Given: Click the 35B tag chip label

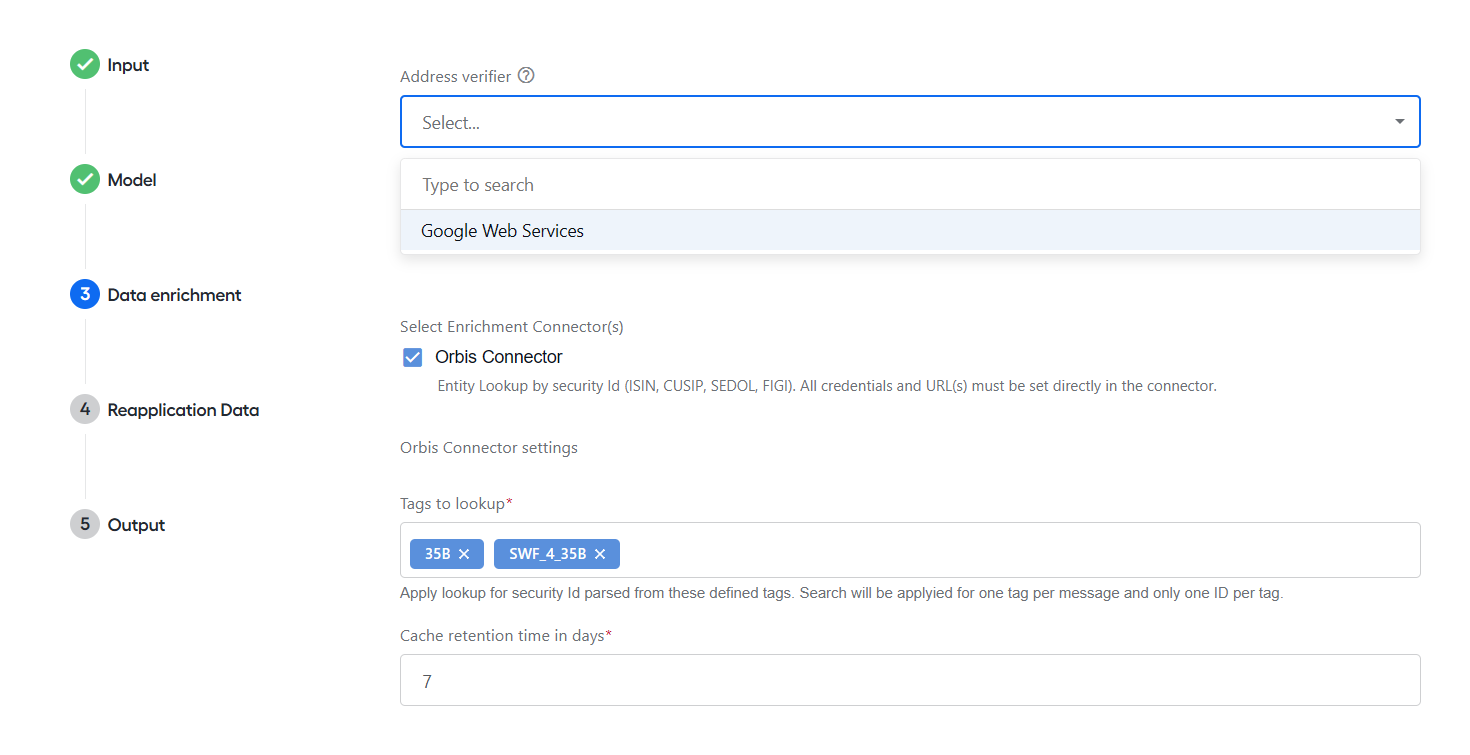Looking at the screenshot, I should (x=437, y=554).
